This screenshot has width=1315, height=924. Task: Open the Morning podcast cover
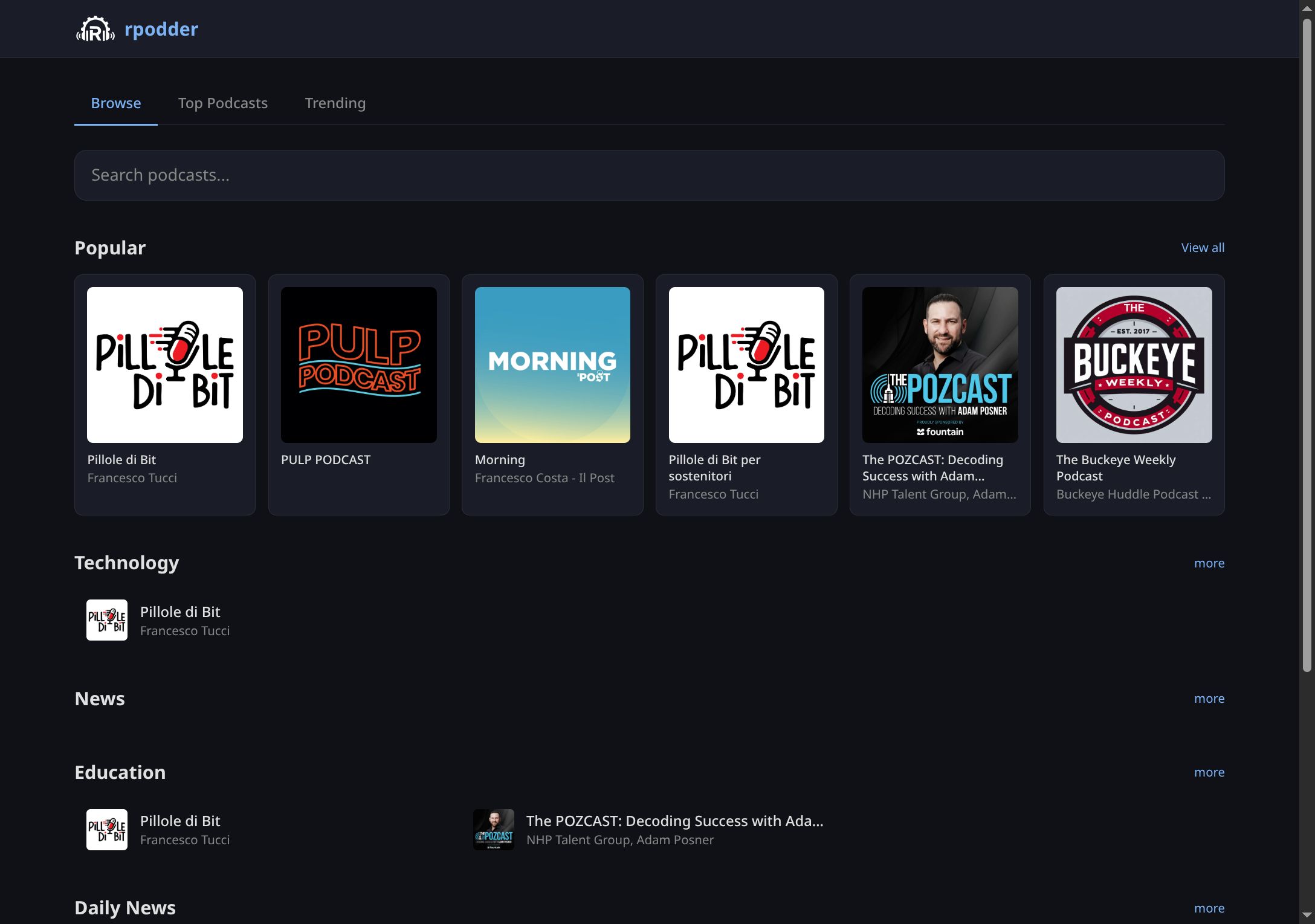552,364
